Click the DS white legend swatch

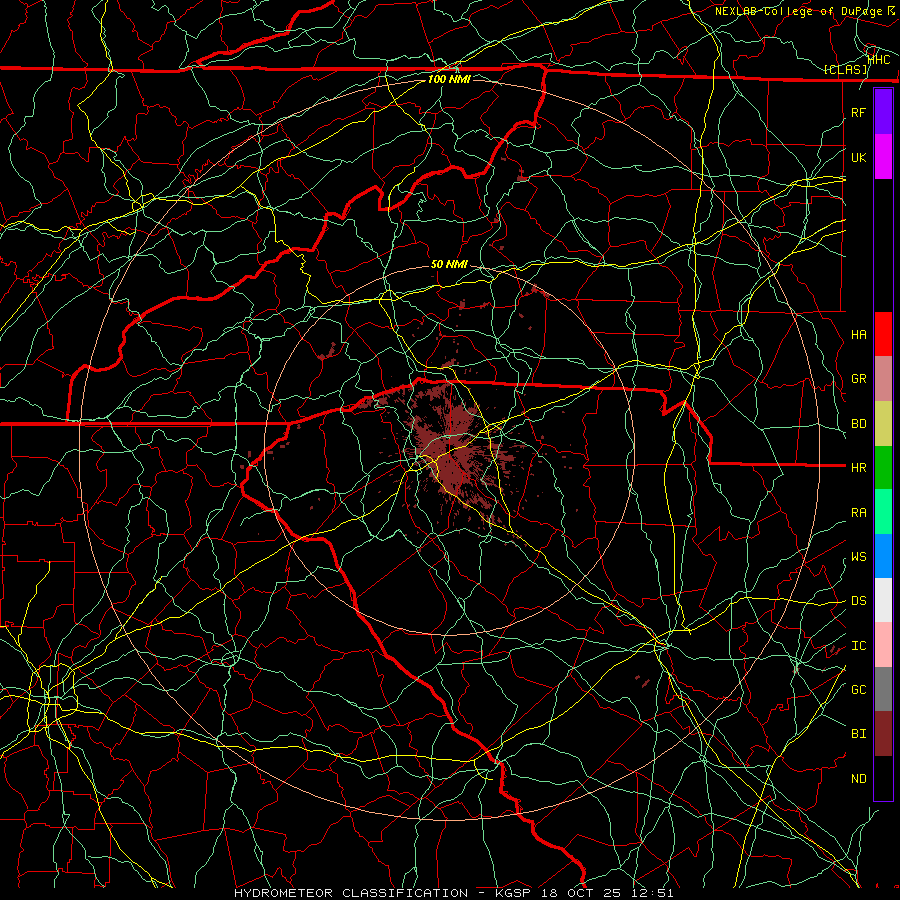tap(883, 600)
